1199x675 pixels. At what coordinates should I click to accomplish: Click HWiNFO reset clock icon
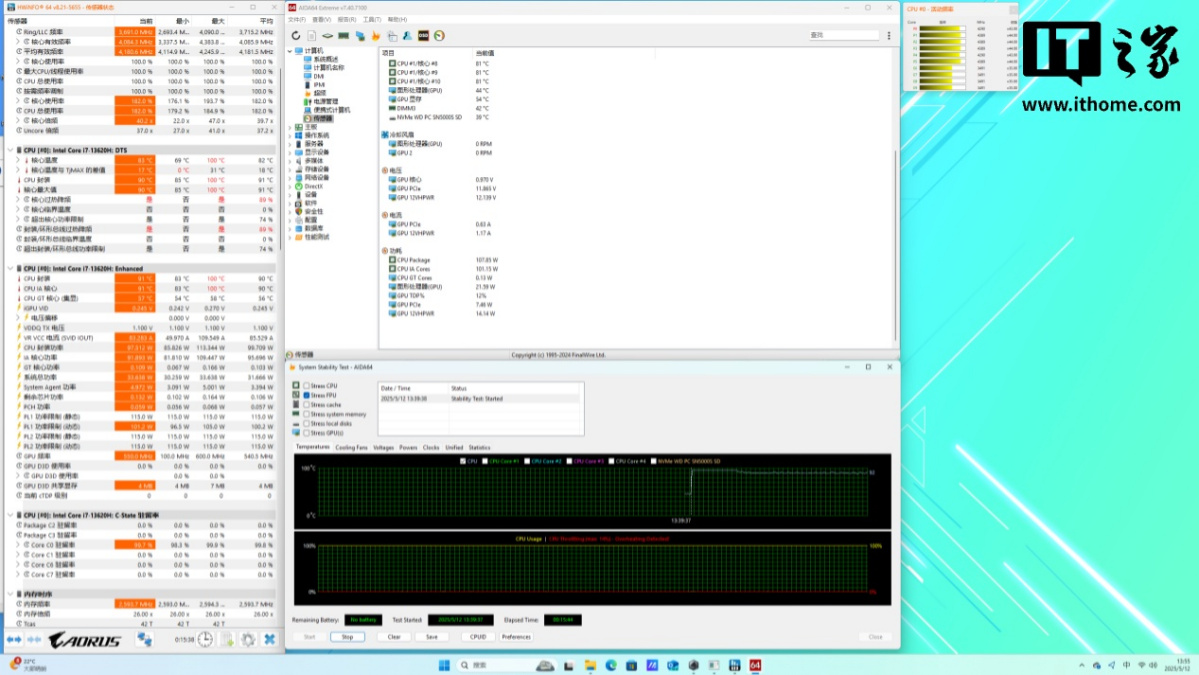click(x=204, y=639)
